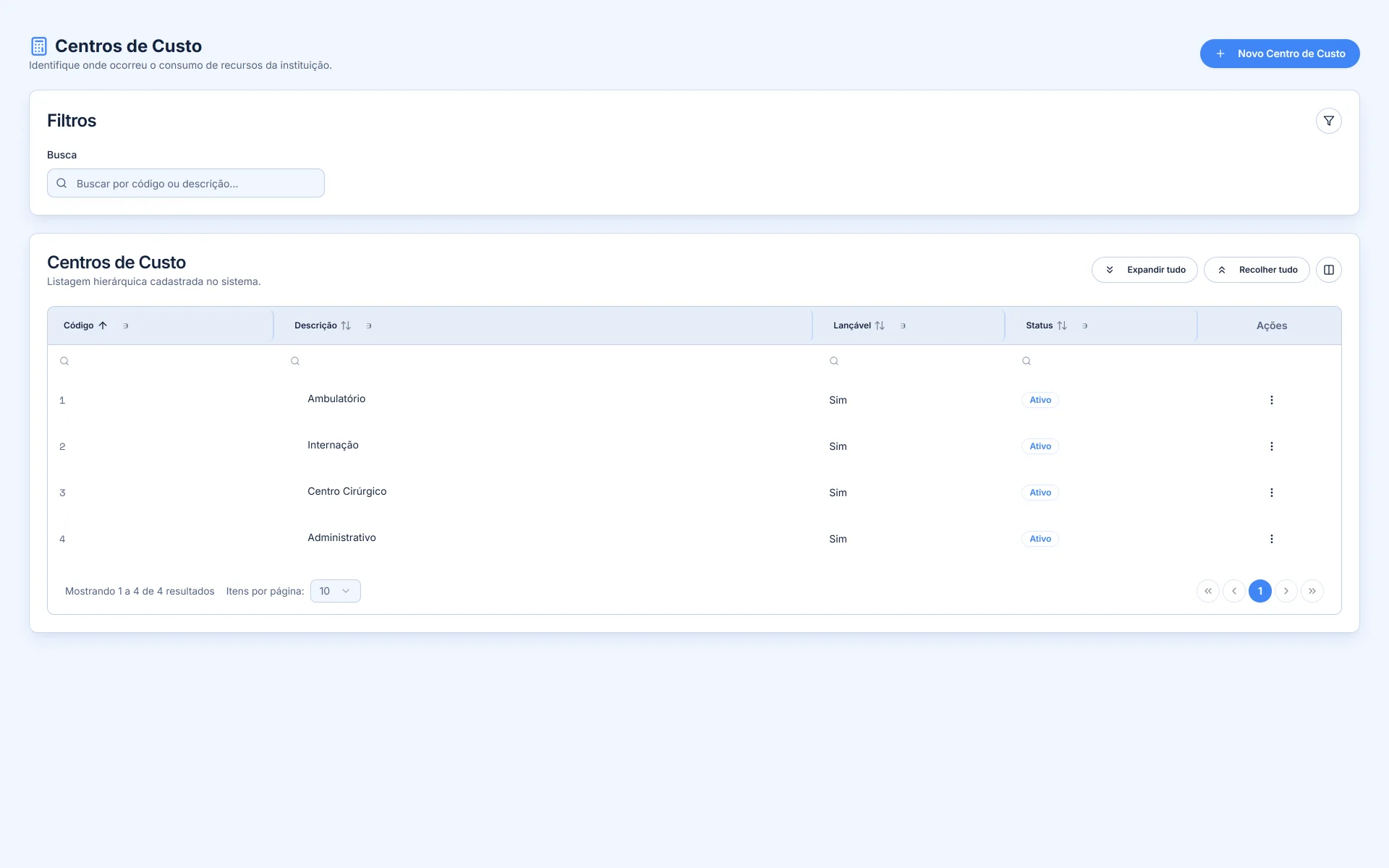This screenshot has width=1389, height=868.
Task: Go to the next page arrow
Action: pos(1286,591)
